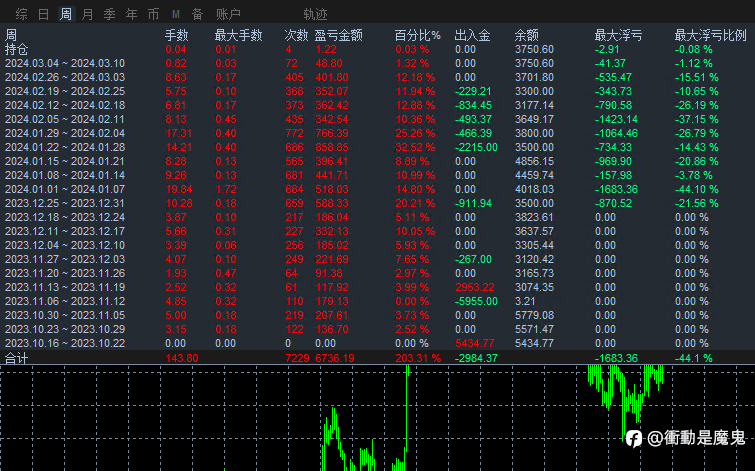Switch to the 日 daily tab
The image size is (755, 471).
tap(43, 14)
